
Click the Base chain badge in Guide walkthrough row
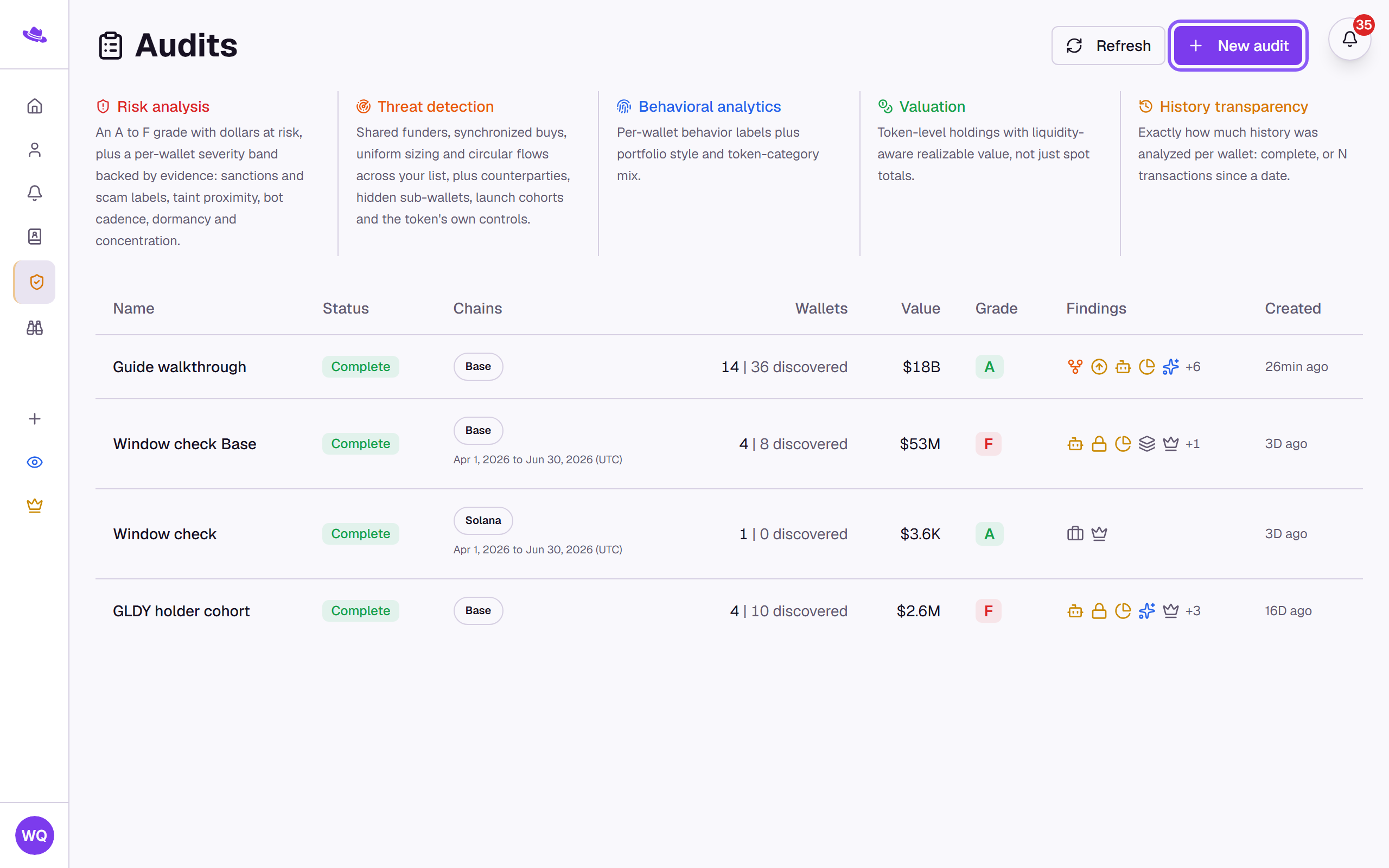click(478, 367)
